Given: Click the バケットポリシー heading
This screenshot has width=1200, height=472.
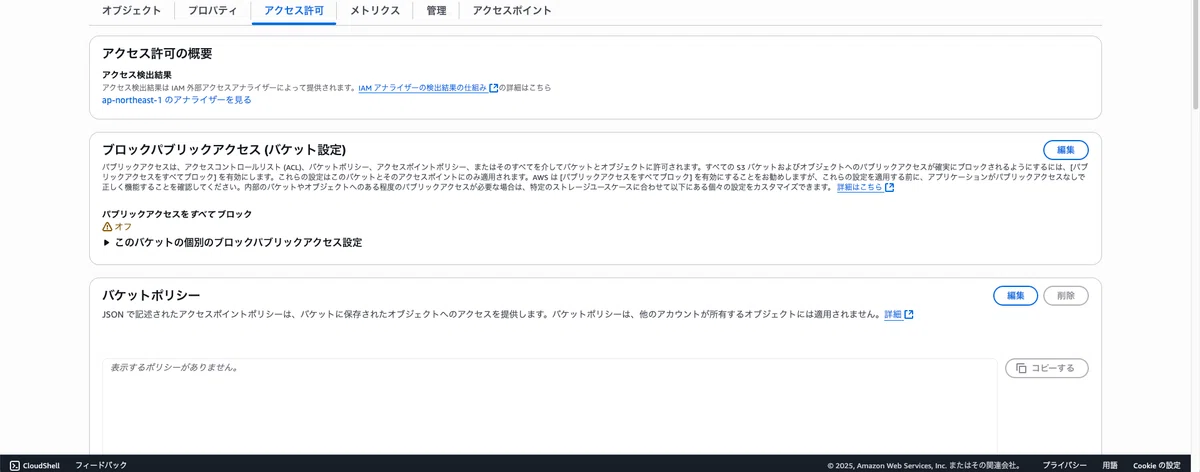Looking at the screenshot, I should (151, 295).
